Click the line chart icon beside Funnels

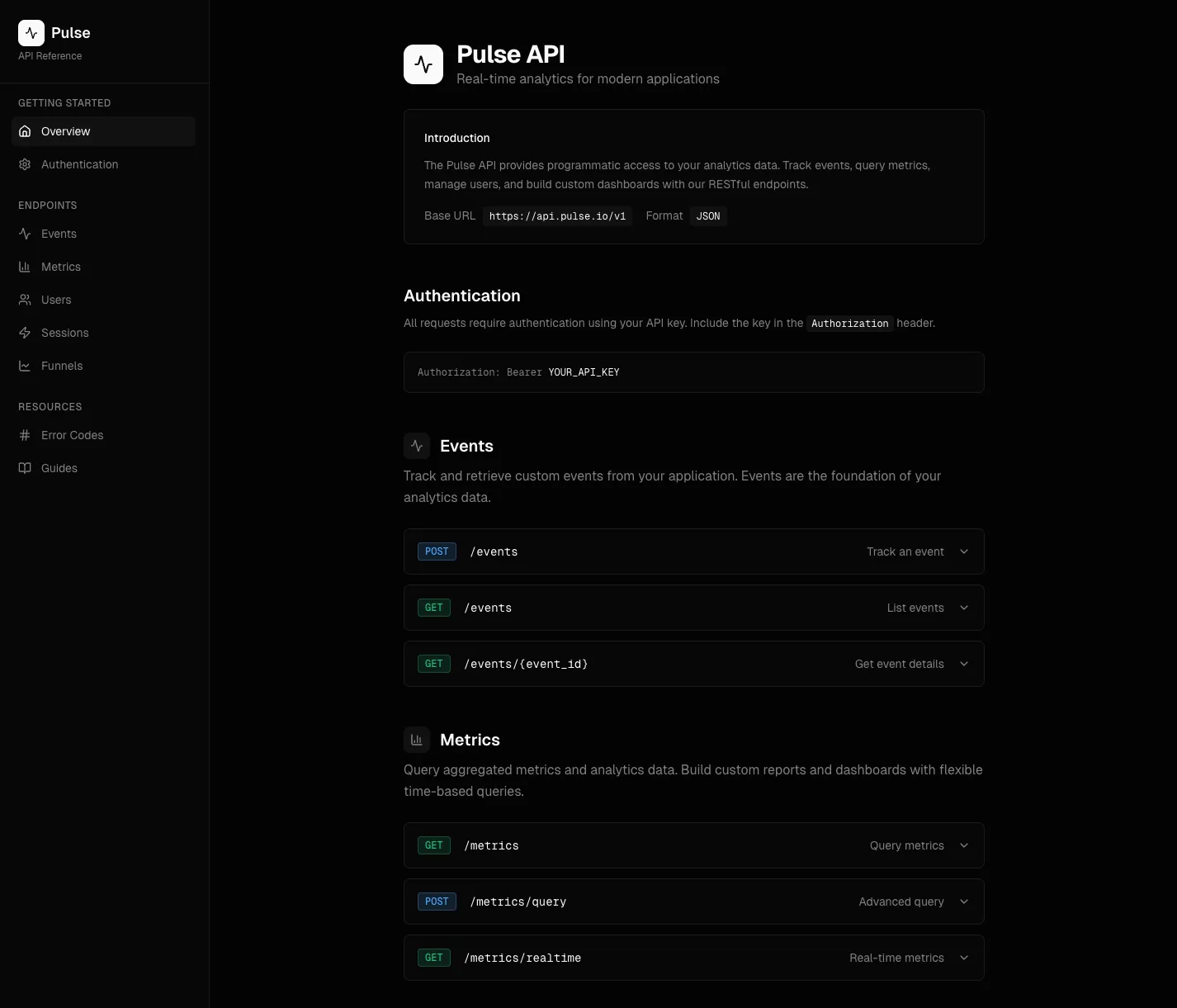25,366
